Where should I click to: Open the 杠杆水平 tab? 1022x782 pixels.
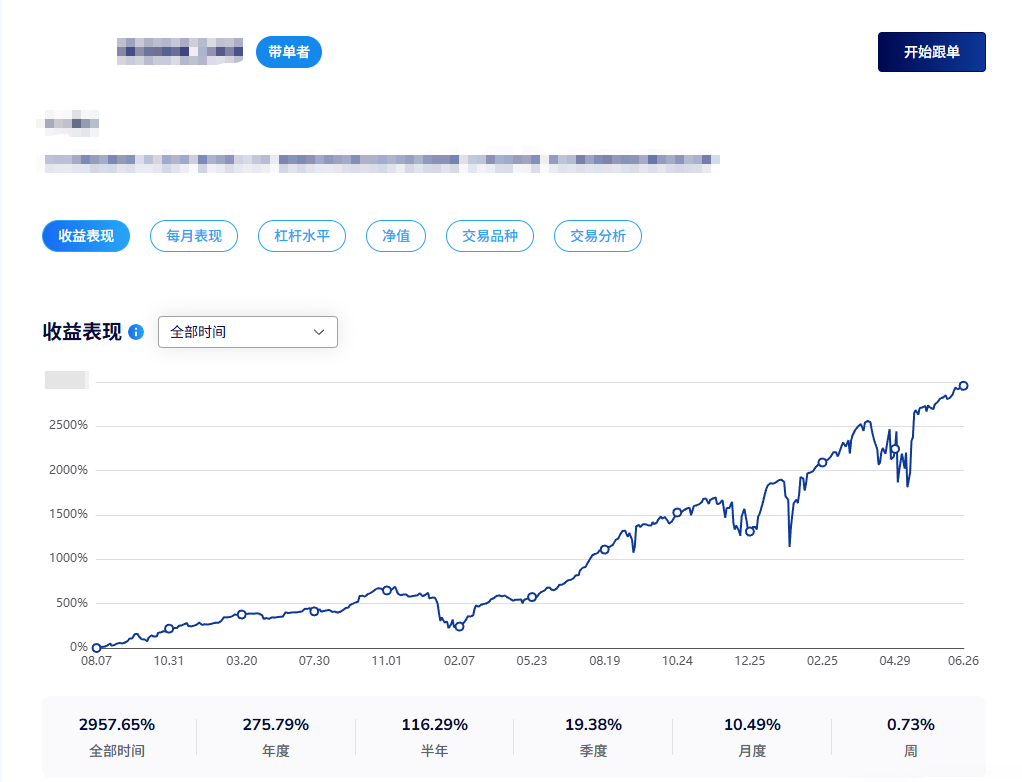point(302,236)
